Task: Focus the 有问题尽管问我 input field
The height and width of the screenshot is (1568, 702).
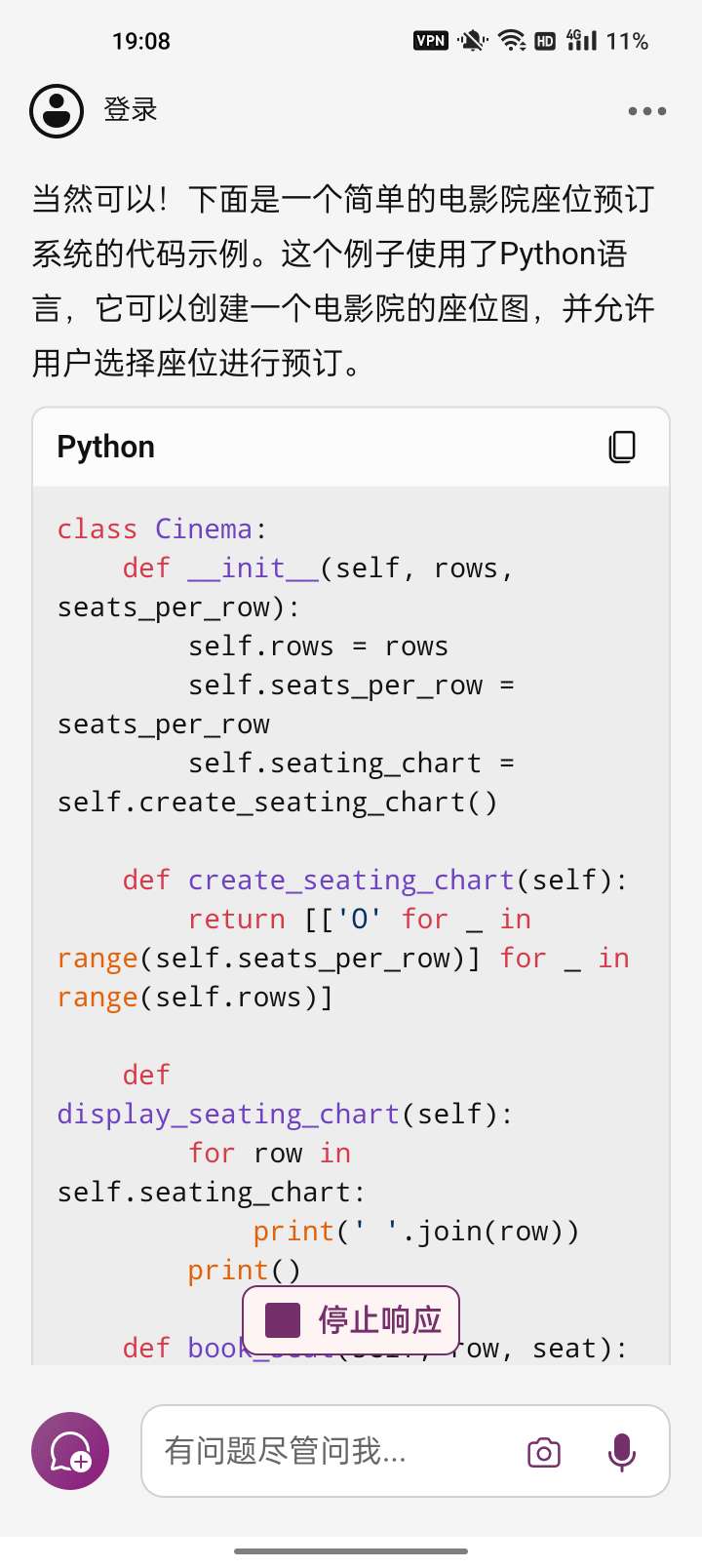Action: click(331, 1451)
